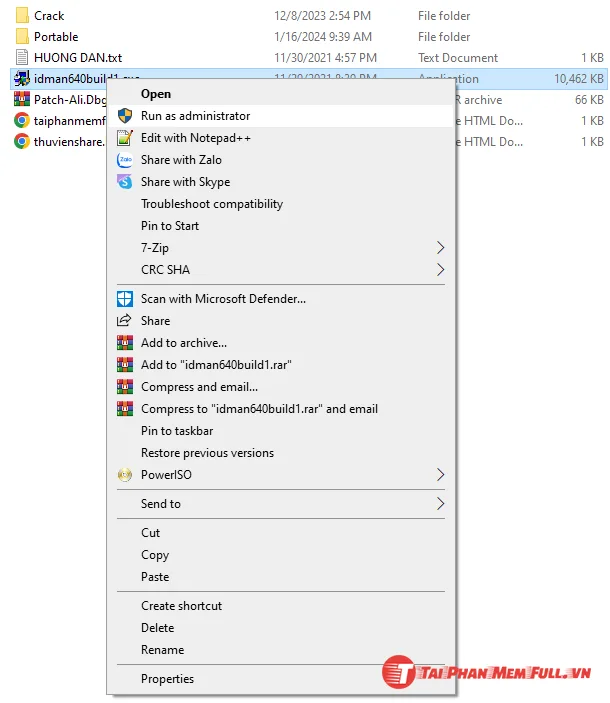This screenshot has height=703, width=610.
Task: Select the thuvienshare file name
Action: tap(70, 142)
